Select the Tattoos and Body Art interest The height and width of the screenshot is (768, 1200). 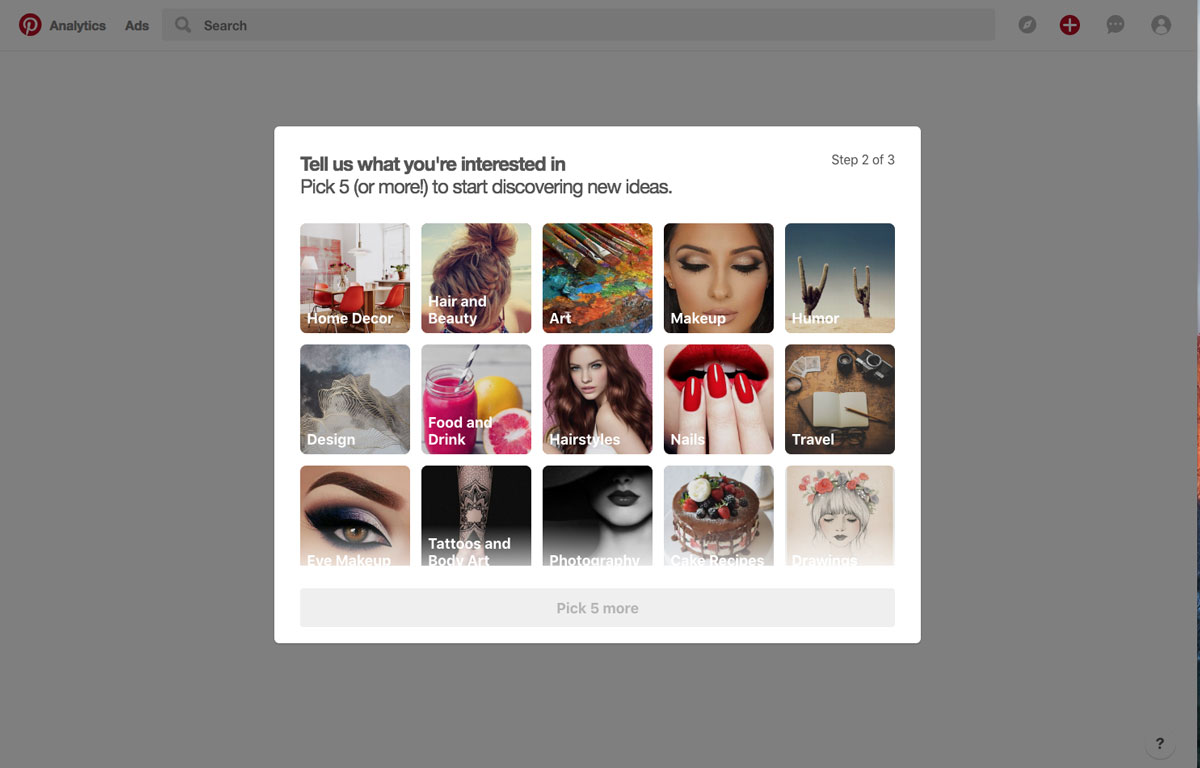[476, 514]
